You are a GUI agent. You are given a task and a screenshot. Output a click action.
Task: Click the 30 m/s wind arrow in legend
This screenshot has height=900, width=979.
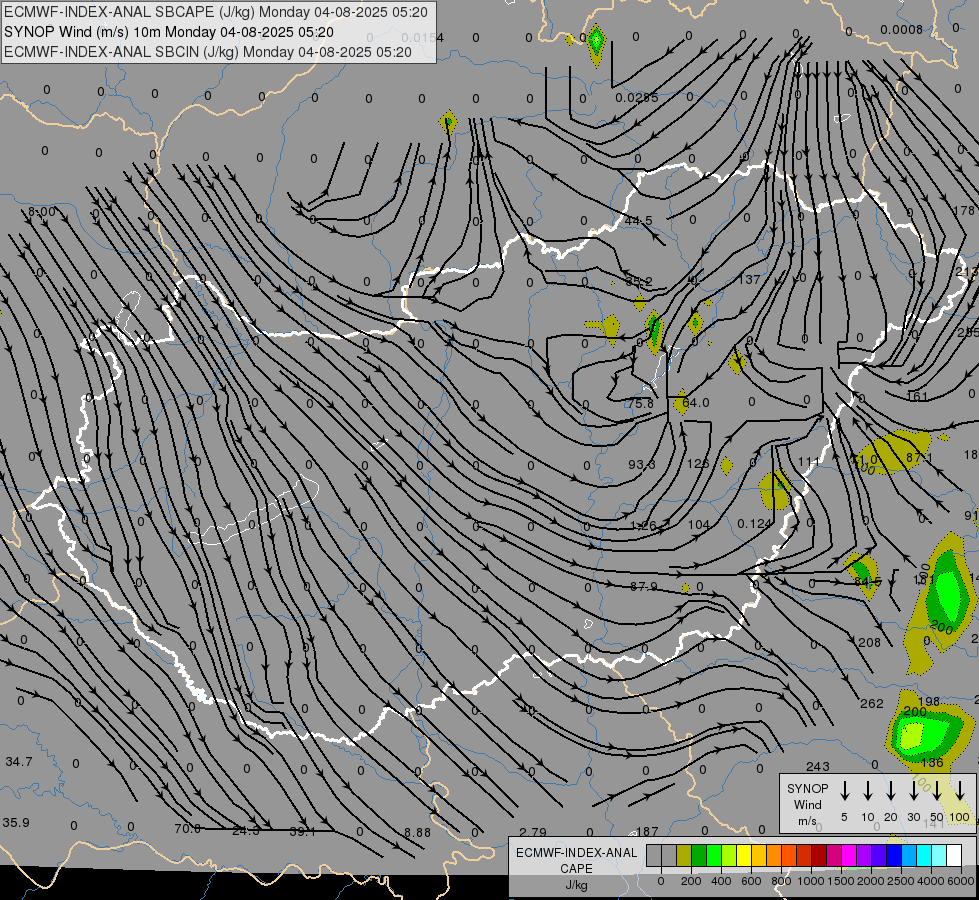pyautogui.click(x=913, y=790)
